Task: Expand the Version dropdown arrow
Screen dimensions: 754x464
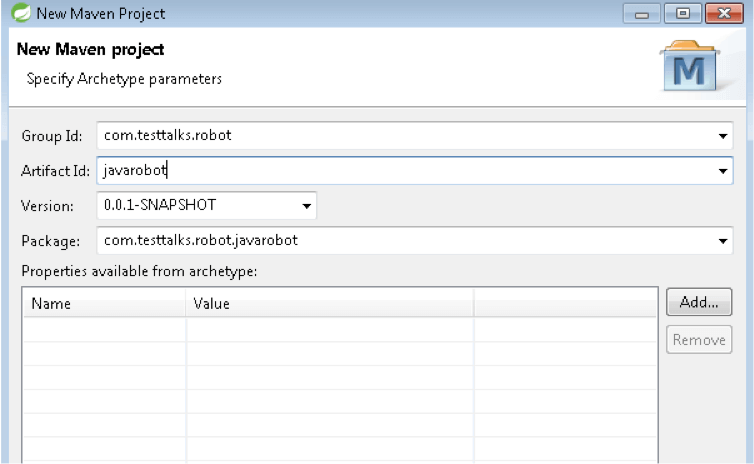Action: click(x=306, y=207)
